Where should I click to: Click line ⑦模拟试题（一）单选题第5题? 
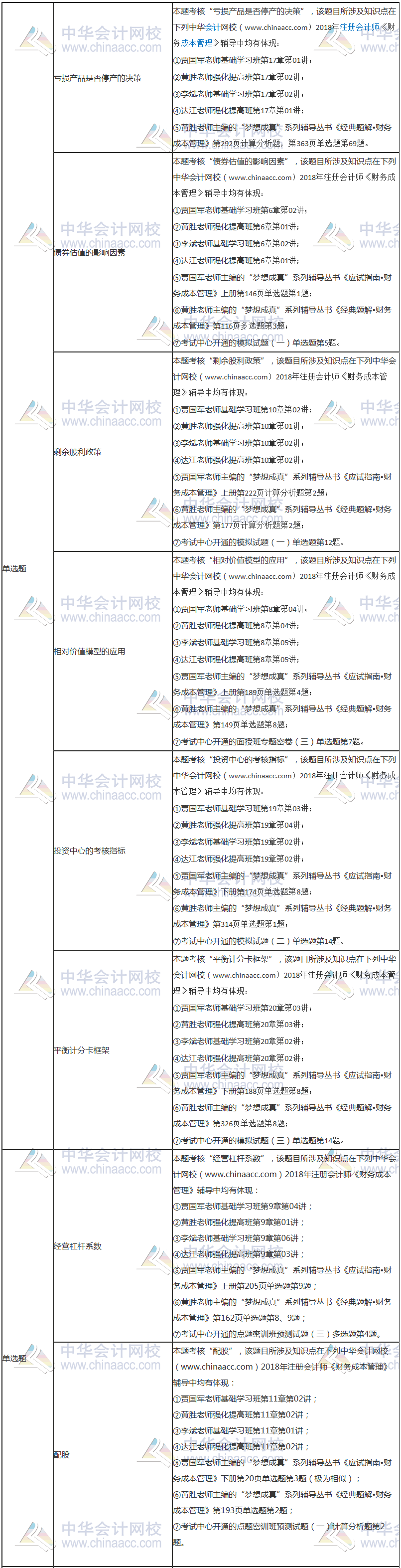(x=257, y=343)
